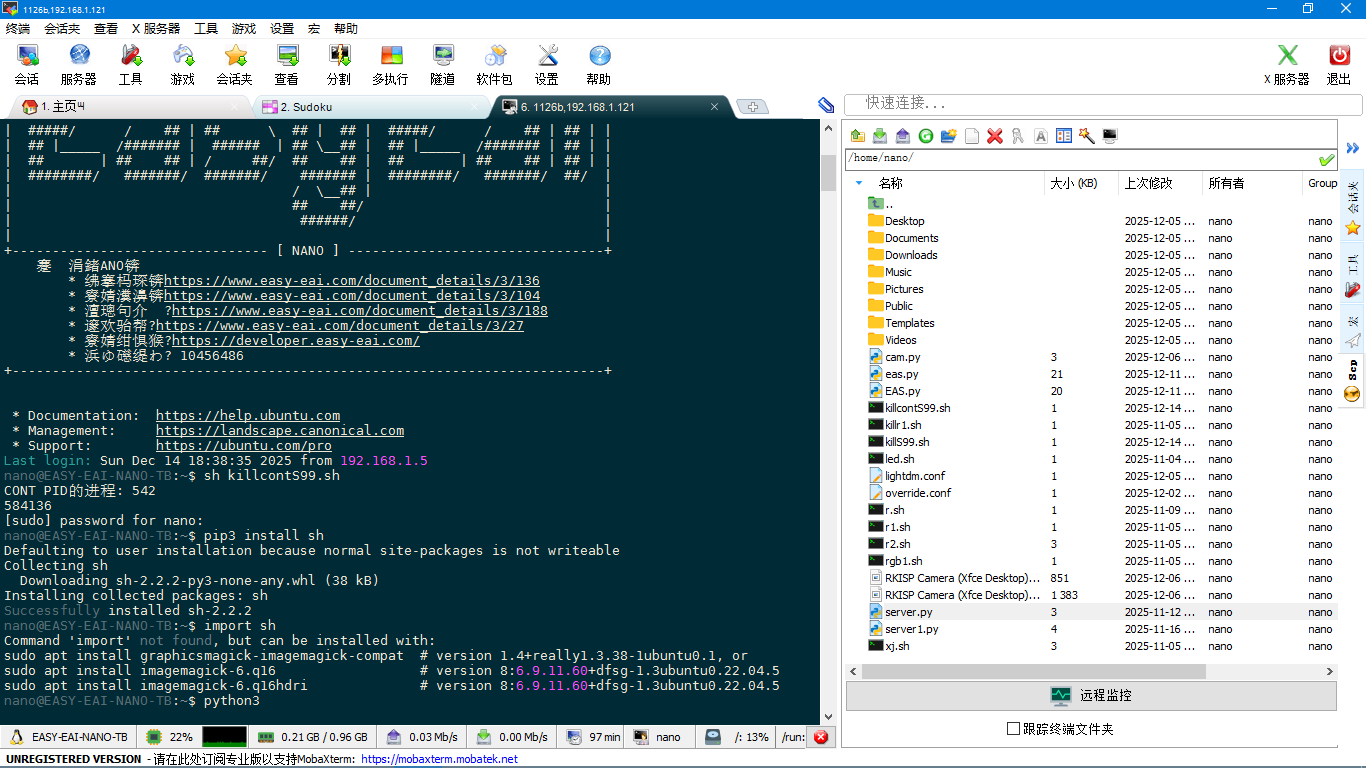Open the 终端 menu
Viewport: 1366px width, 768px height.
coord(18,29)
